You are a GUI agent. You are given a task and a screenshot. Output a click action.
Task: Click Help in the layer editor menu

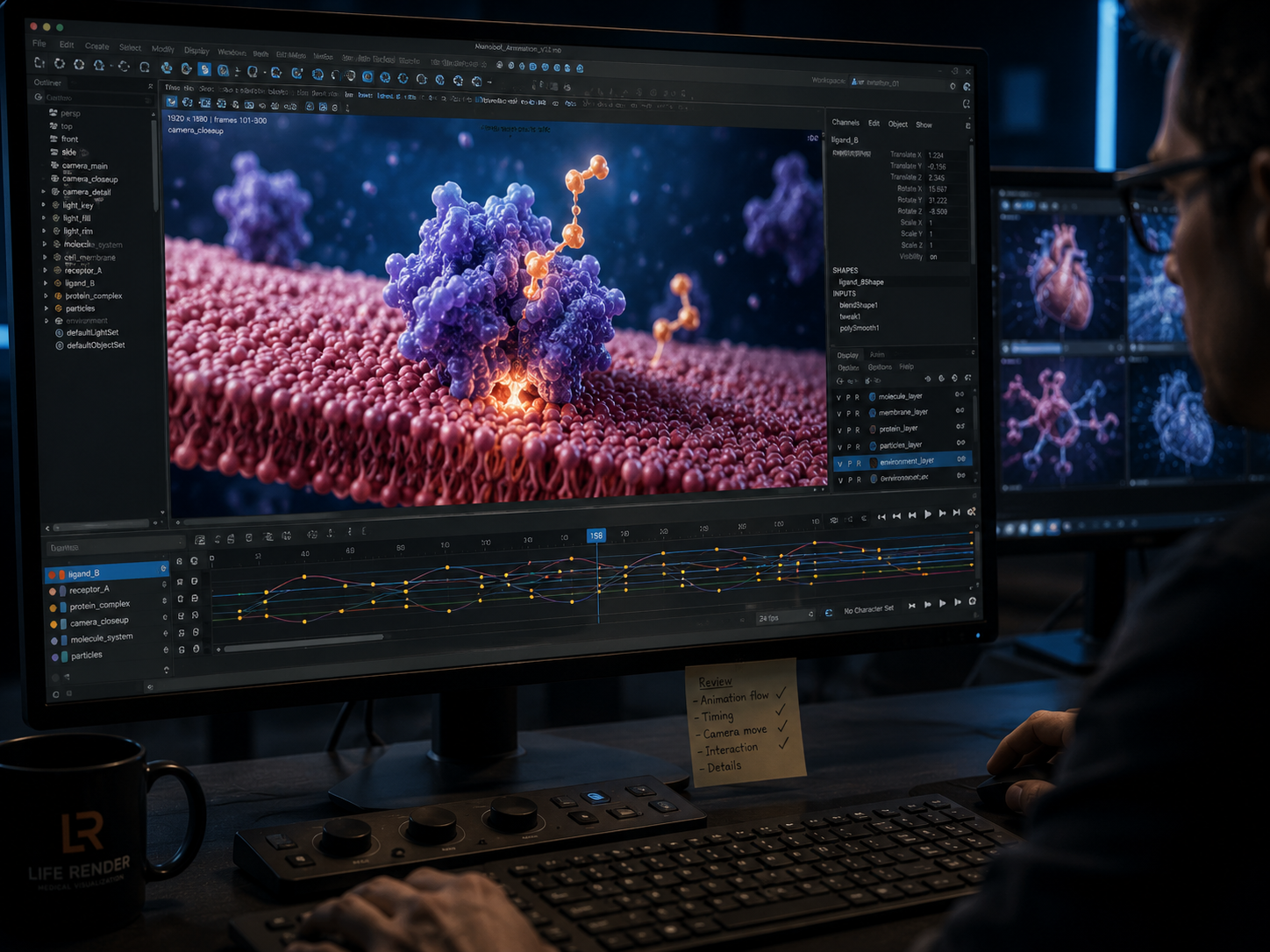(906, 366)
